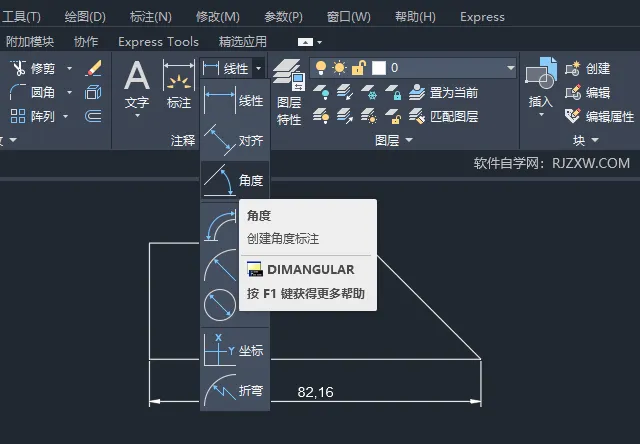Open the 标注(N) menu
The width and height of the screenshot is (640, 444).
coord(151,17)
